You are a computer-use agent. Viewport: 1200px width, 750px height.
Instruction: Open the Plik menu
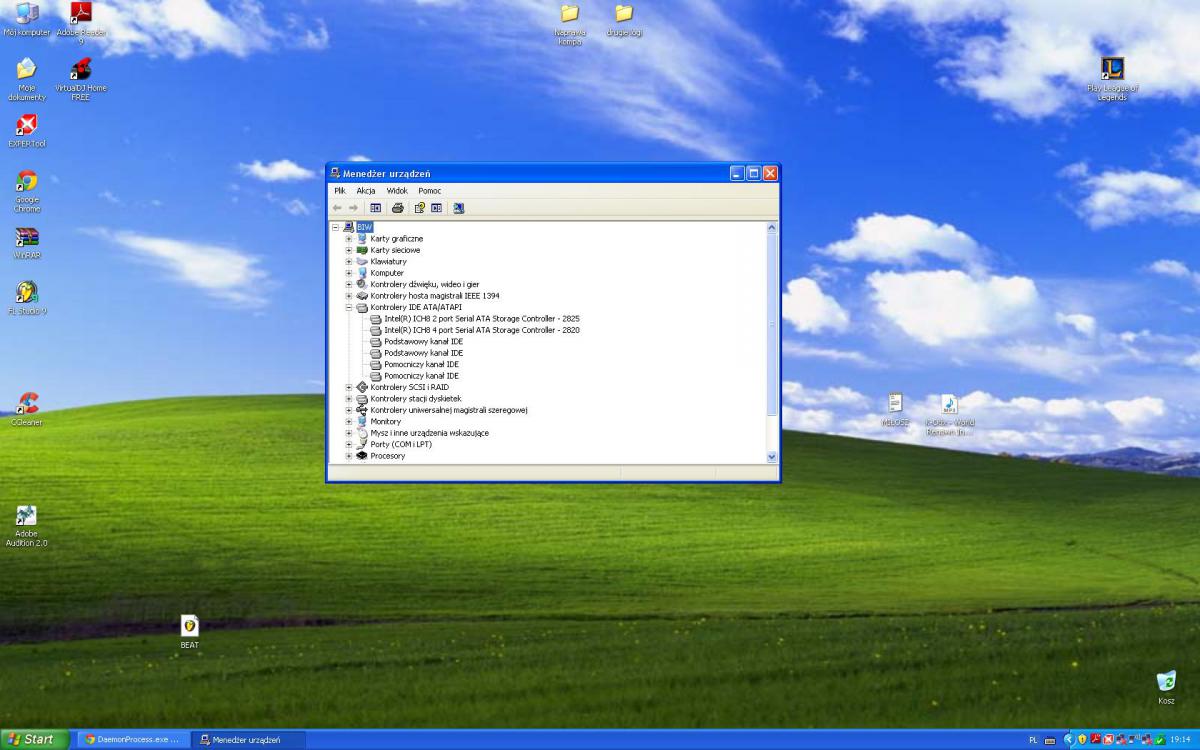340,191
